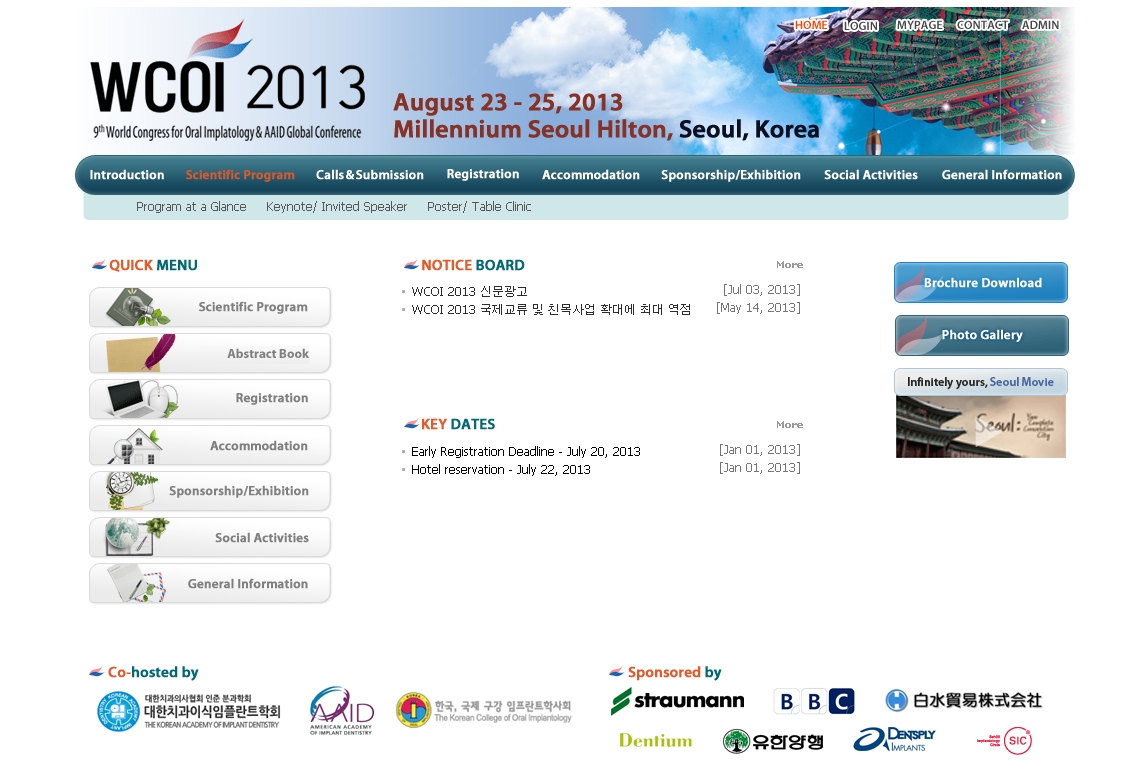Screen dimensions: 1145x776
Task: Open the Dentium sponsor logo
Action: pyautogui.click(x=655, y=741)
